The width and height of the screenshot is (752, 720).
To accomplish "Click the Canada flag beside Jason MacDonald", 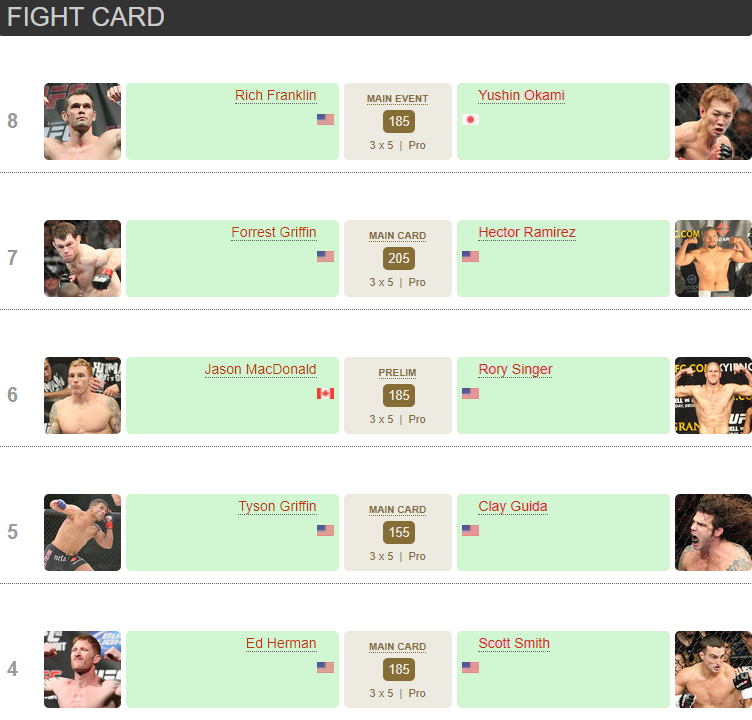I will pyautogui.click(x=325, y=393).
